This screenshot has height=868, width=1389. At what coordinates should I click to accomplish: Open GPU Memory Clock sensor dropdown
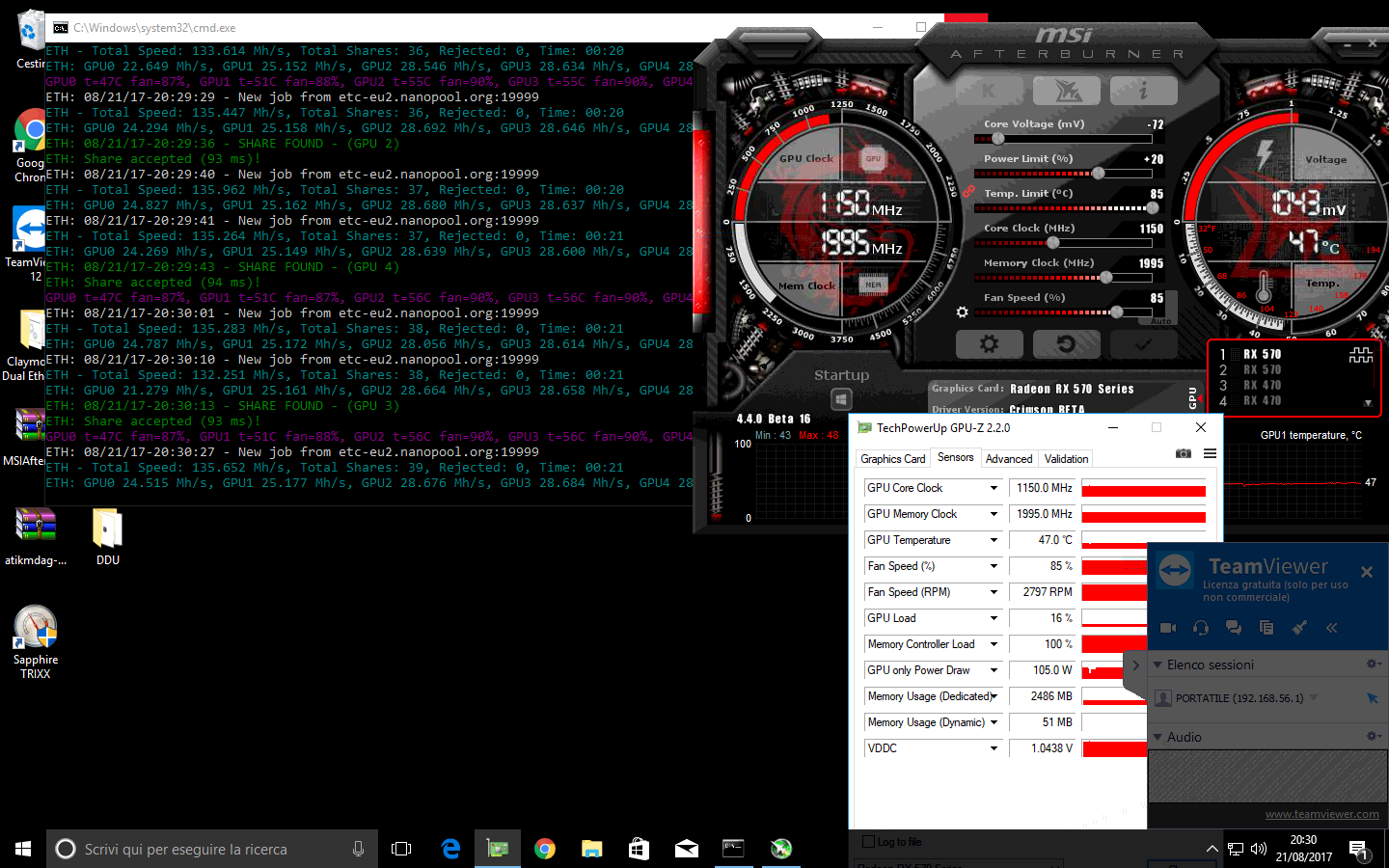[x=994, y=514]
